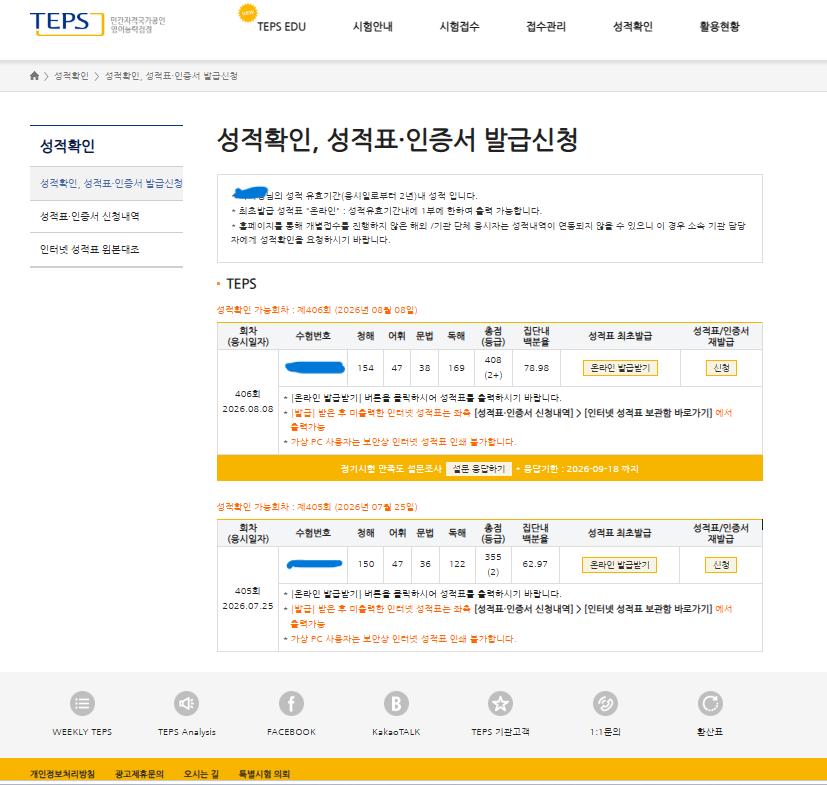Select sidebar item 인터넷 성적표 원본대조
Screen dimensions: 827x785
click(x=107, y=250)
